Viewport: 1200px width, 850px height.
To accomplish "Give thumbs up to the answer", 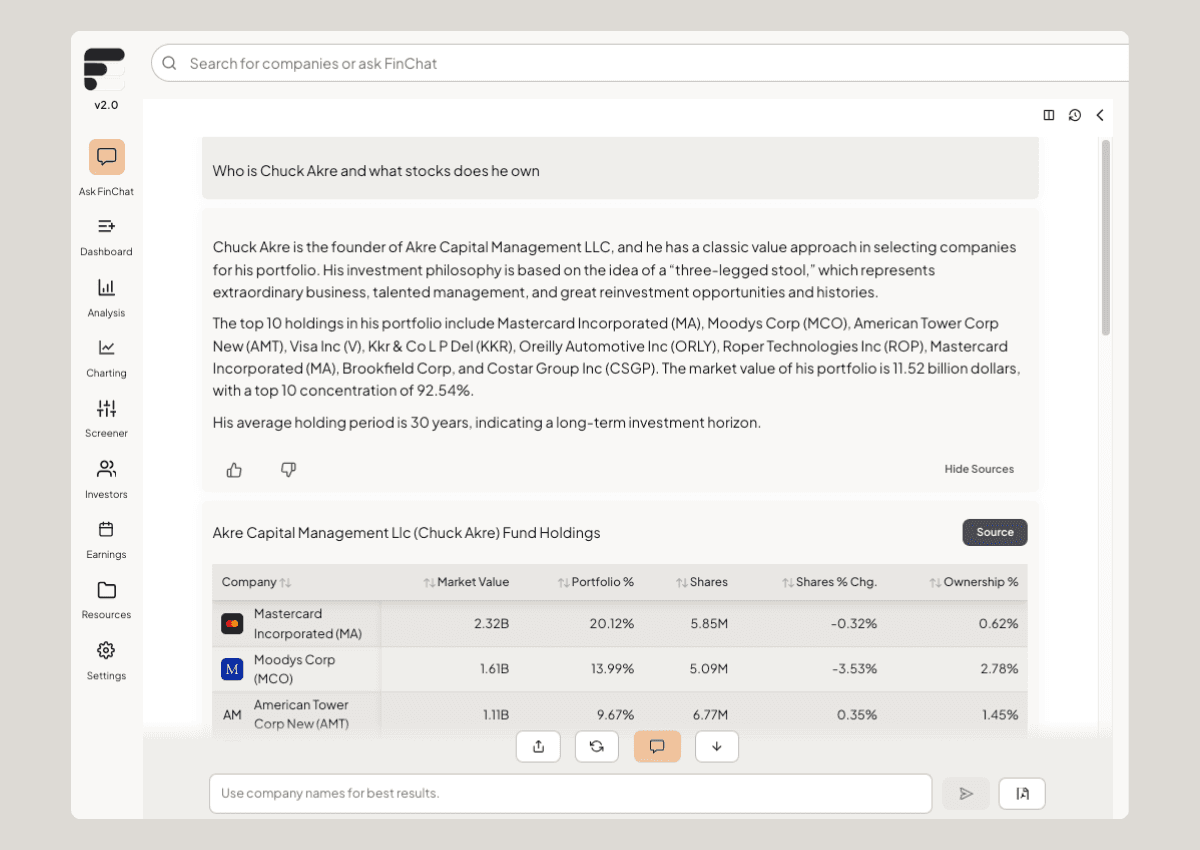I will (234, 470).
